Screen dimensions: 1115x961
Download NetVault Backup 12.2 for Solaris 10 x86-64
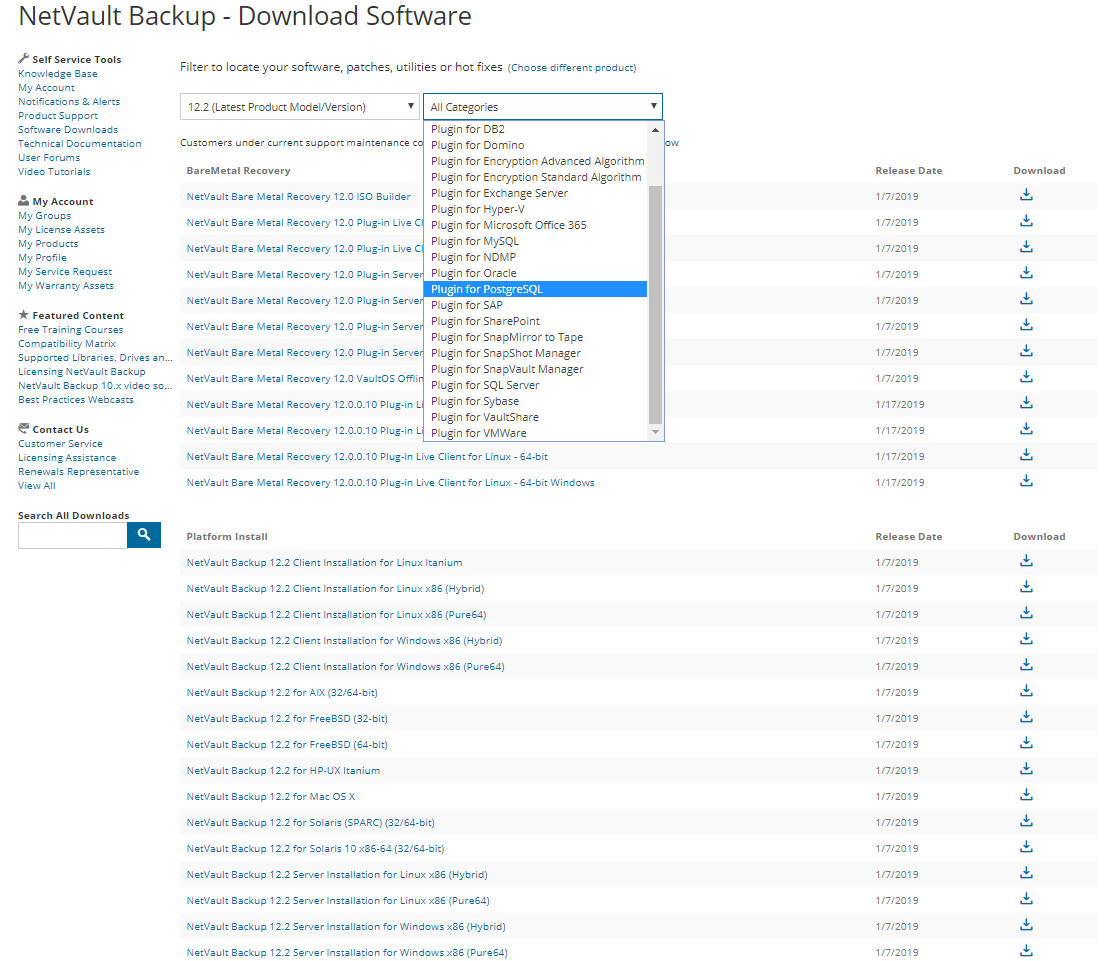[x=1026, y=847]
